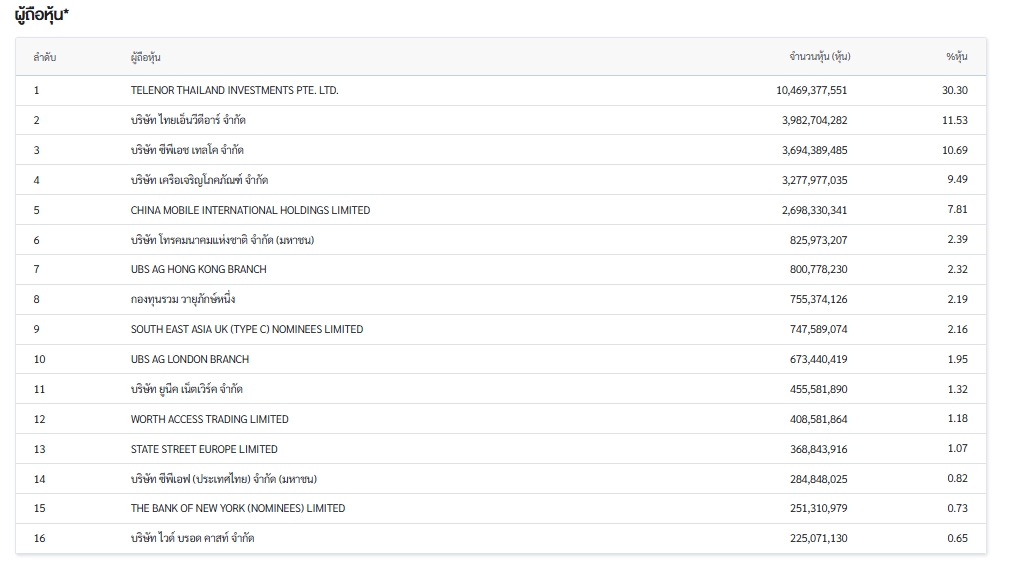Select SOUTH EAST ASIA UK (TYPE C) NOMINEES
1012x566 pixels.
tap(246, 329)
